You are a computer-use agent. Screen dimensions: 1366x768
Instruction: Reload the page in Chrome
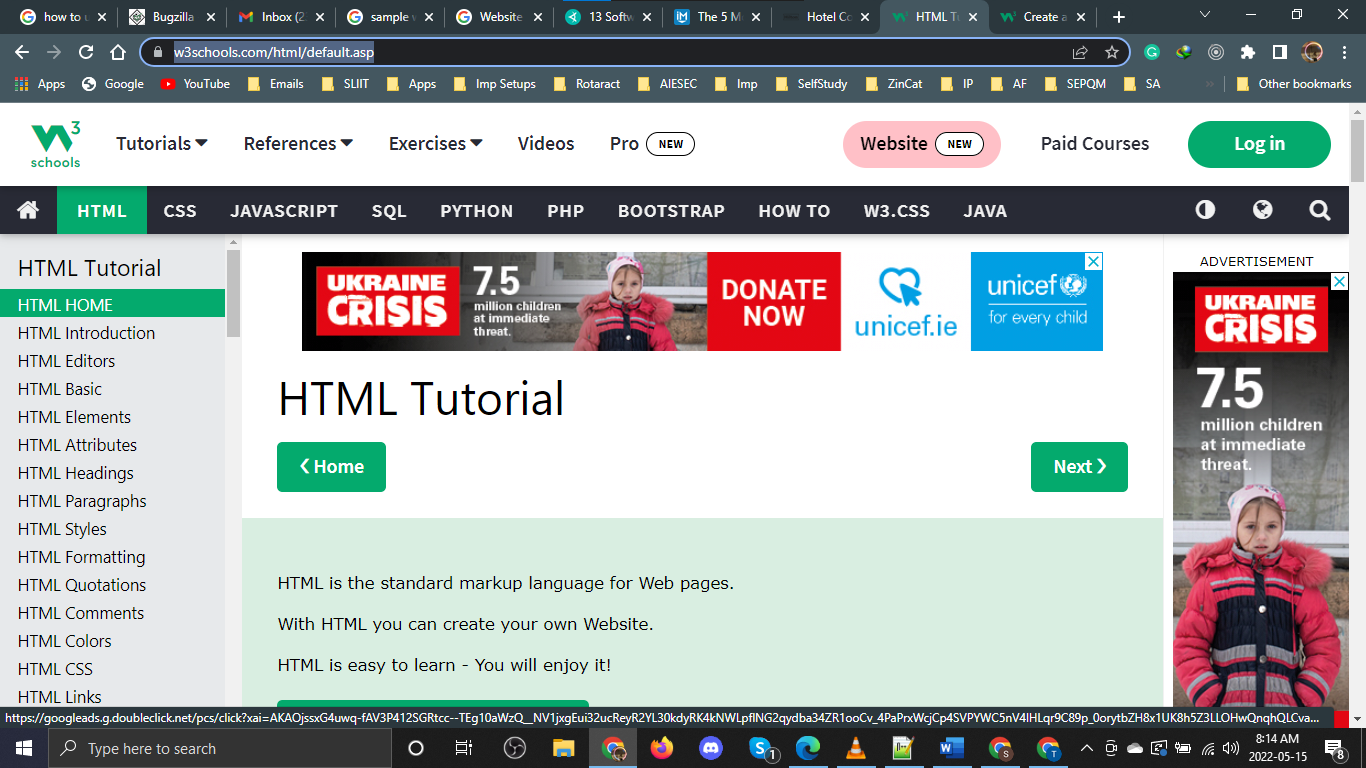click(86, 52)
